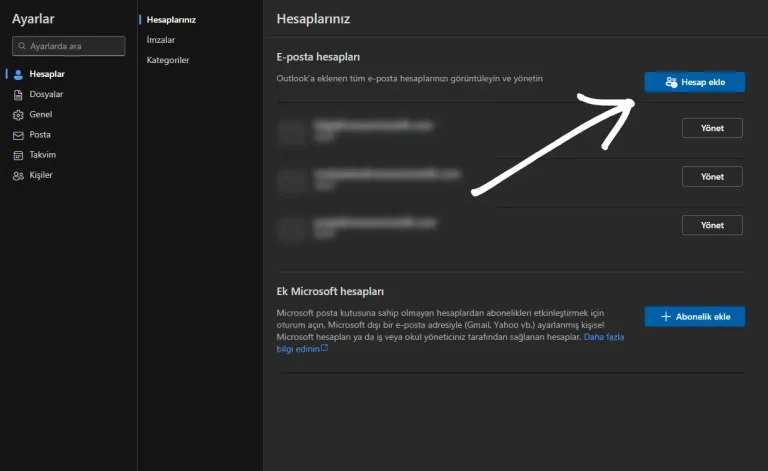Open Dosyalar settings via file icon
The width and height of the screenshot is (768, 471).
tap(18, 94)
